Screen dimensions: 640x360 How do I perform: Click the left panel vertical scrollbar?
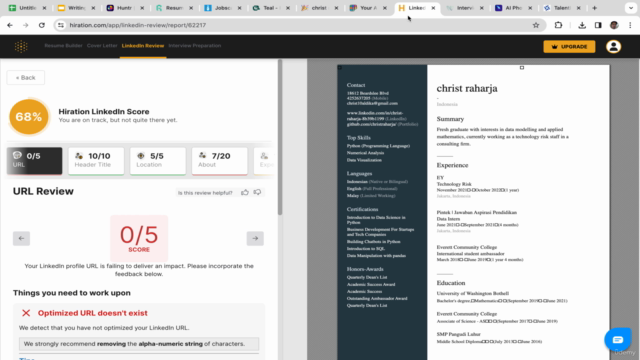point(280,137)
